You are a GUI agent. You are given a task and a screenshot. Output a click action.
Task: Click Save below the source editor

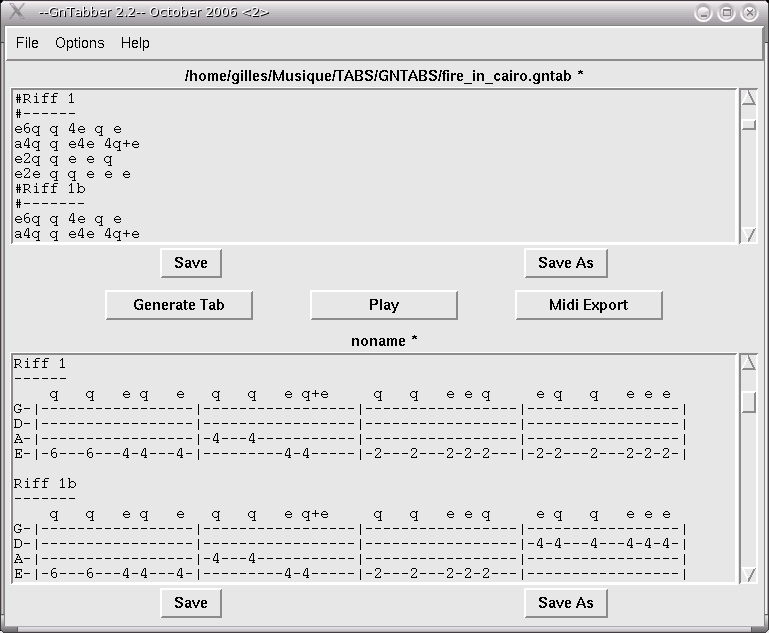coord(191,263)
